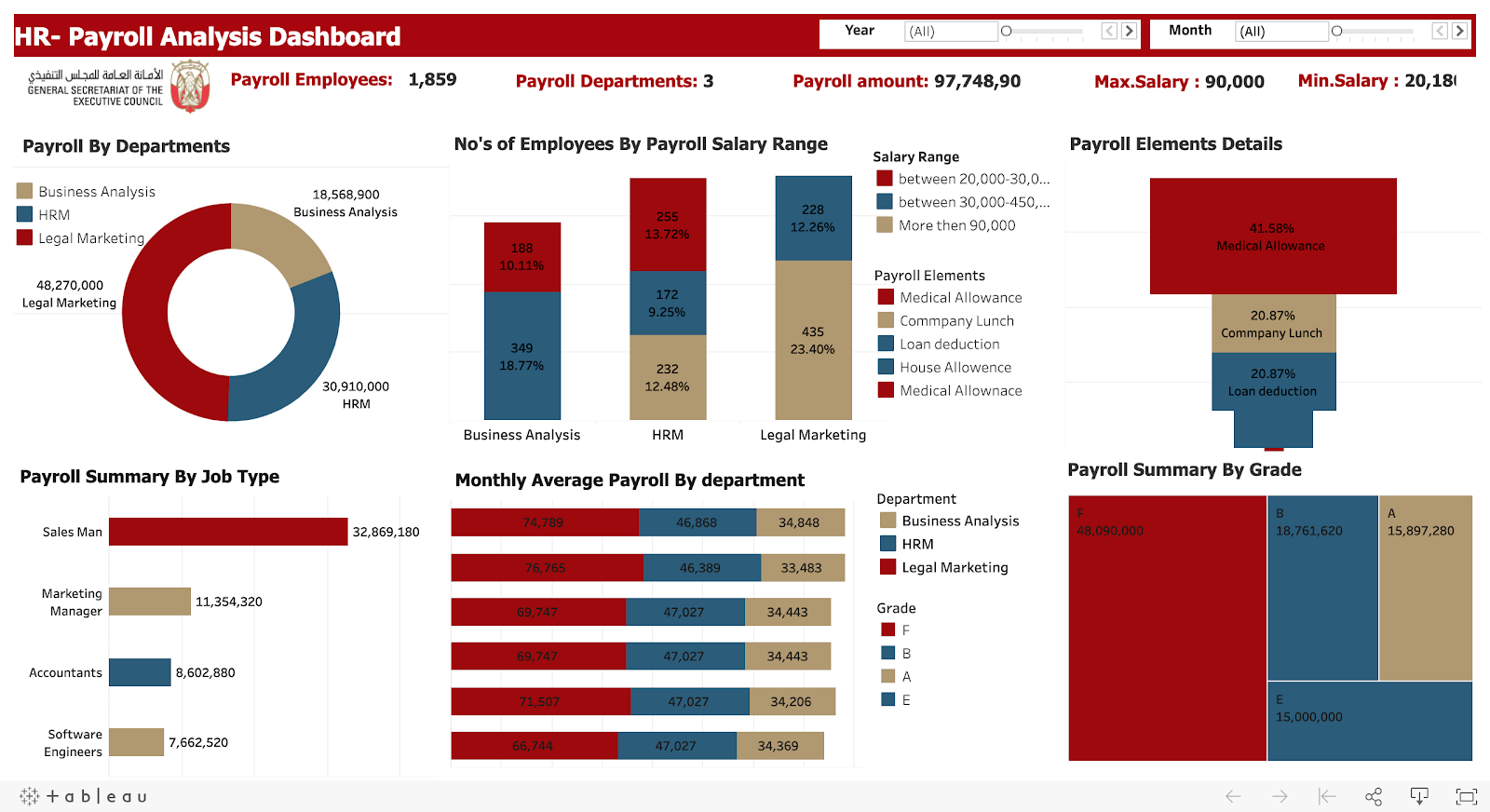Click HRM bar segment labeled 232
The height and width of the screenshot is (812, 1490).
[x=668, y=377]
